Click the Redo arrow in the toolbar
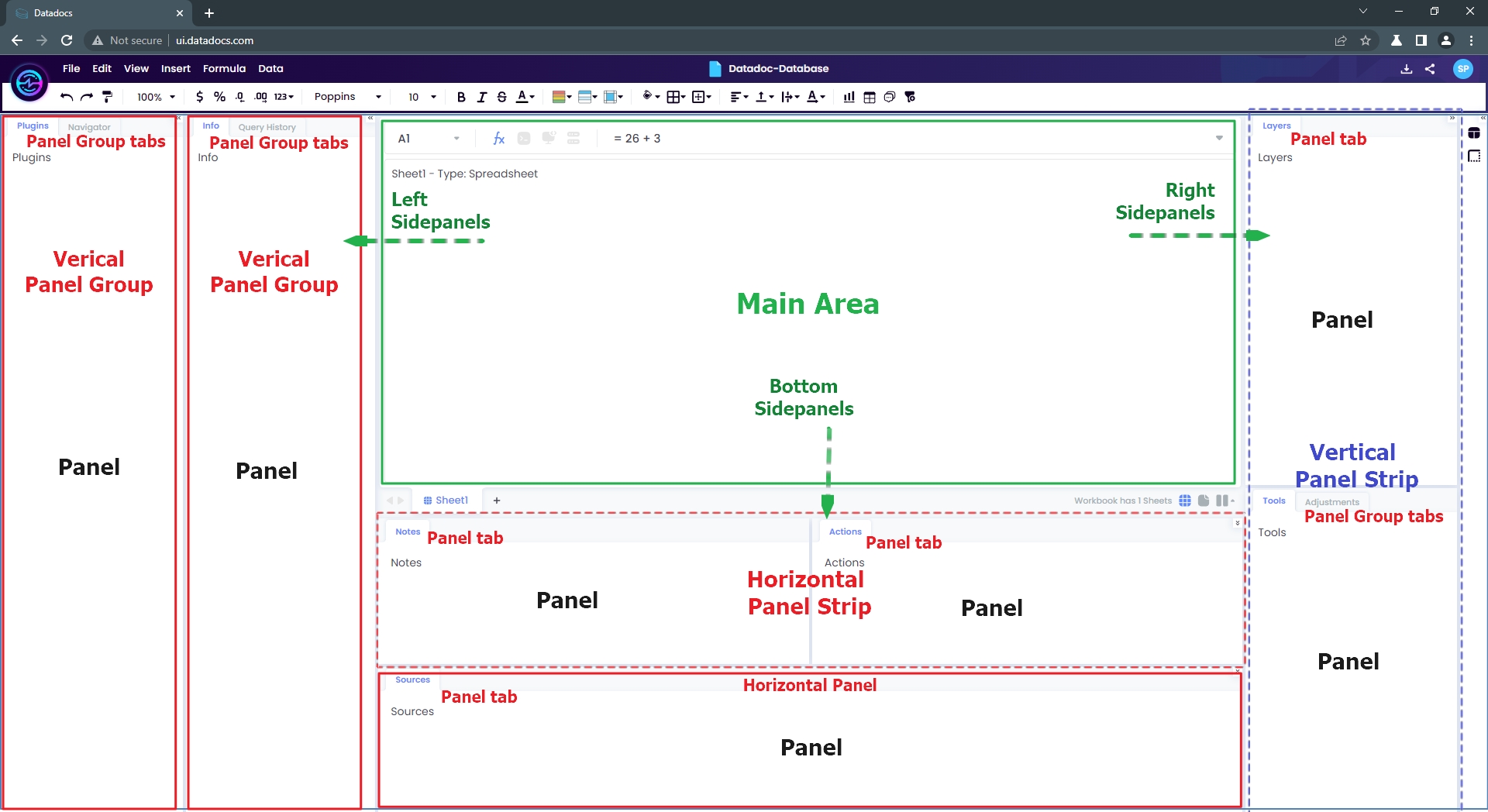The width and height of the screenshot is (1488, 812). pos(87,97)
